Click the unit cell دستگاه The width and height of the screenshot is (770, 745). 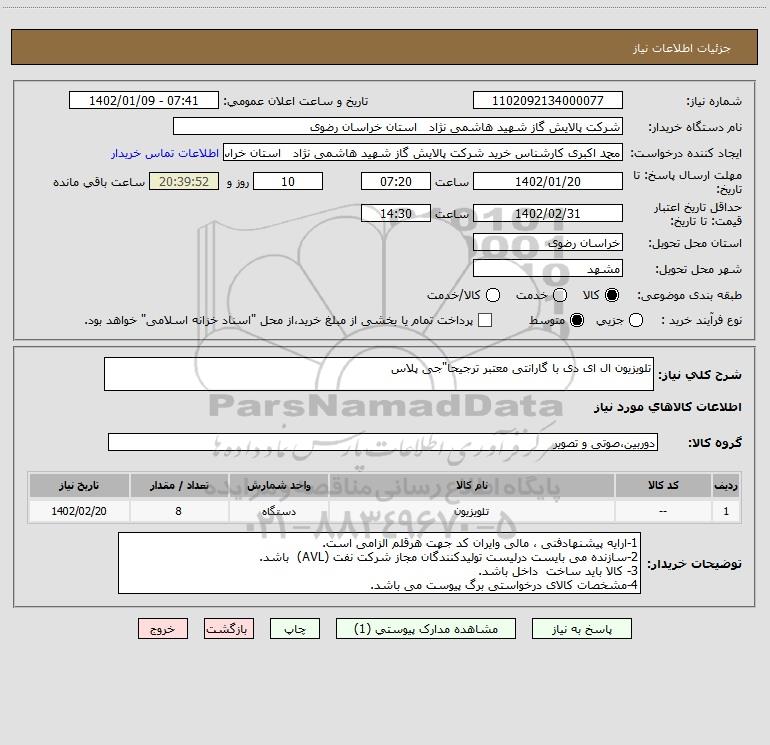(x=279, y=511)
